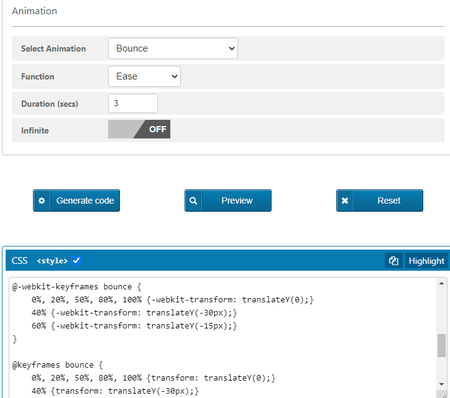
Task: Open the Select Animation Bounce dropdown
Action: point(173,48)
